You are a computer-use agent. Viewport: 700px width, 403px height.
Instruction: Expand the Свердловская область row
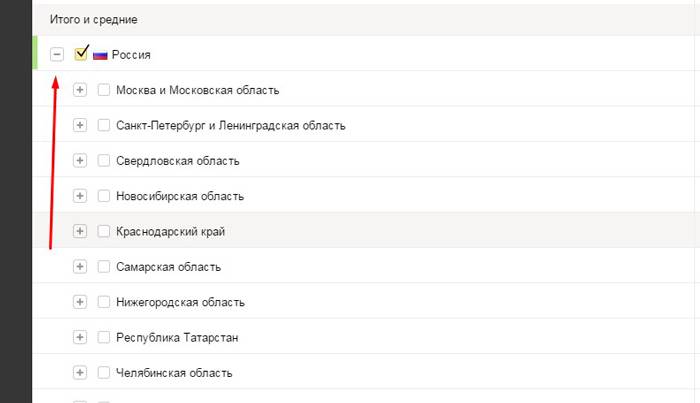(x=81, y=161)
